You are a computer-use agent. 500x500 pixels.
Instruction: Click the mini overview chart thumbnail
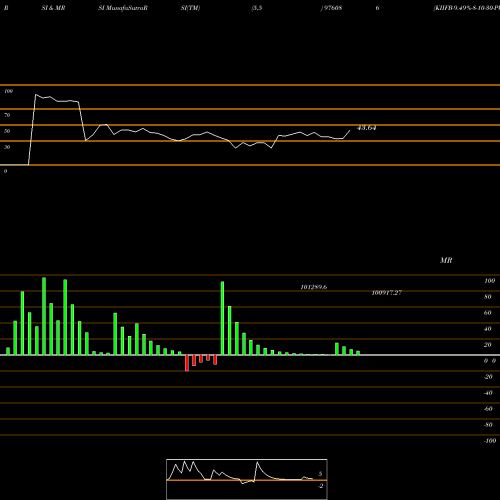coord(247,479)
